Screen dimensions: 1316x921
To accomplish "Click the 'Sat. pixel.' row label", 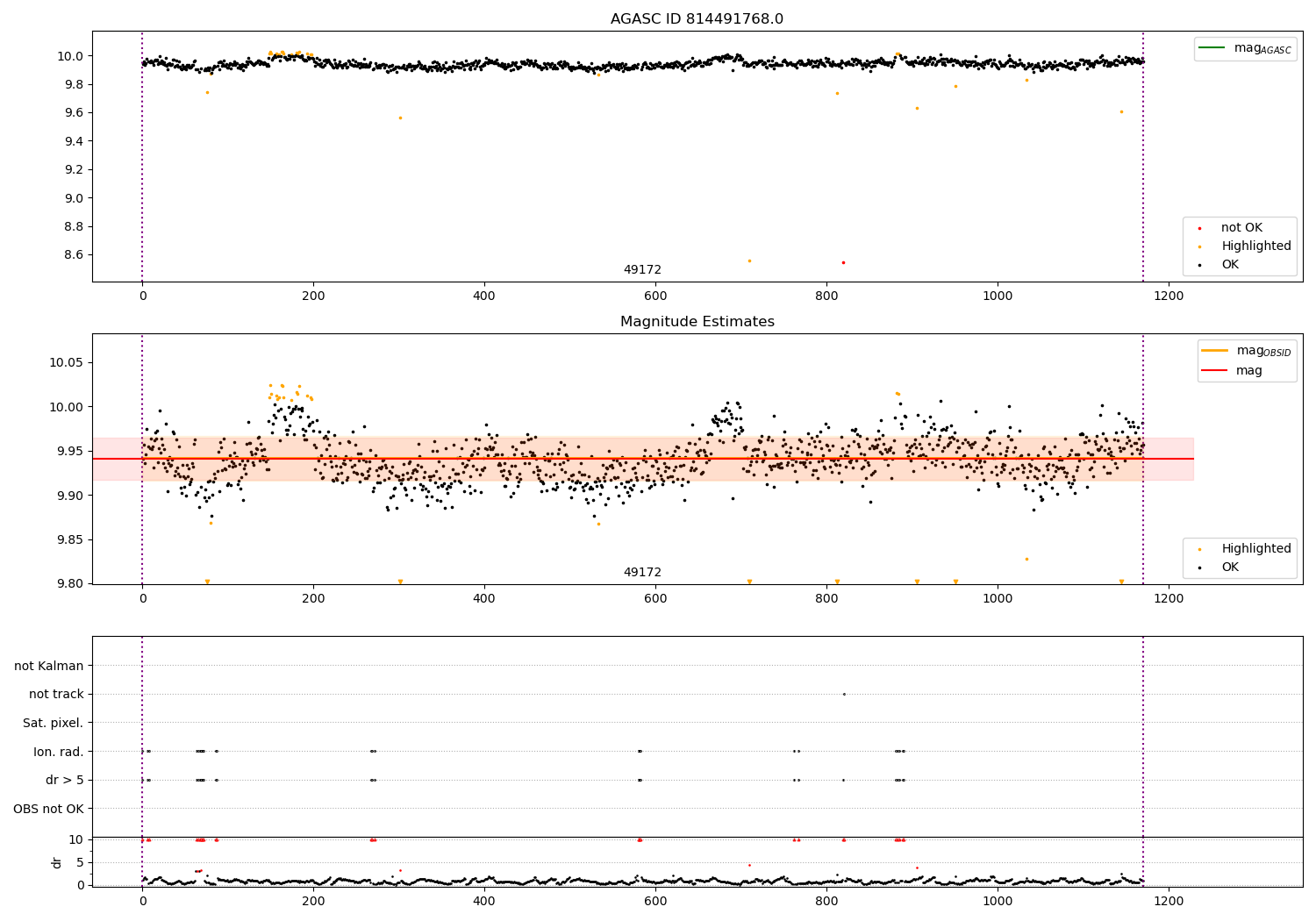I will coord(54,724).
